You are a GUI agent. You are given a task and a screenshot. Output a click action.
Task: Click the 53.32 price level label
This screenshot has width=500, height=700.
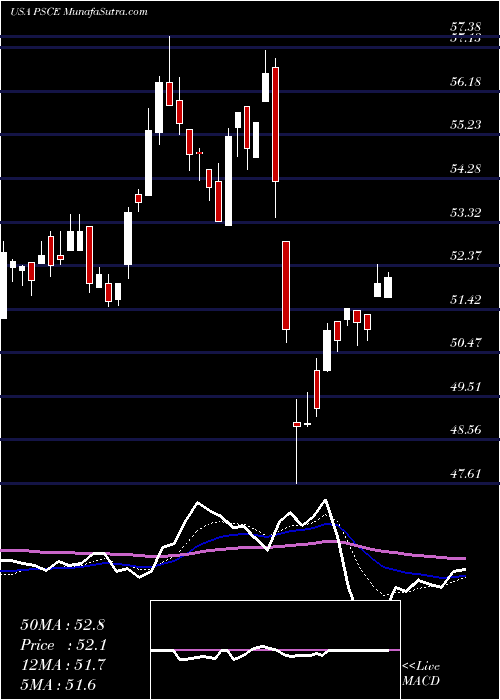pyautogui.click(x=466, y=212)
